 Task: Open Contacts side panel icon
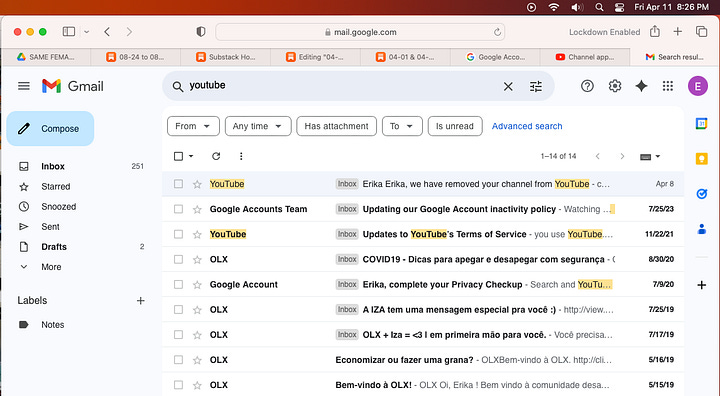coord(701,229)
